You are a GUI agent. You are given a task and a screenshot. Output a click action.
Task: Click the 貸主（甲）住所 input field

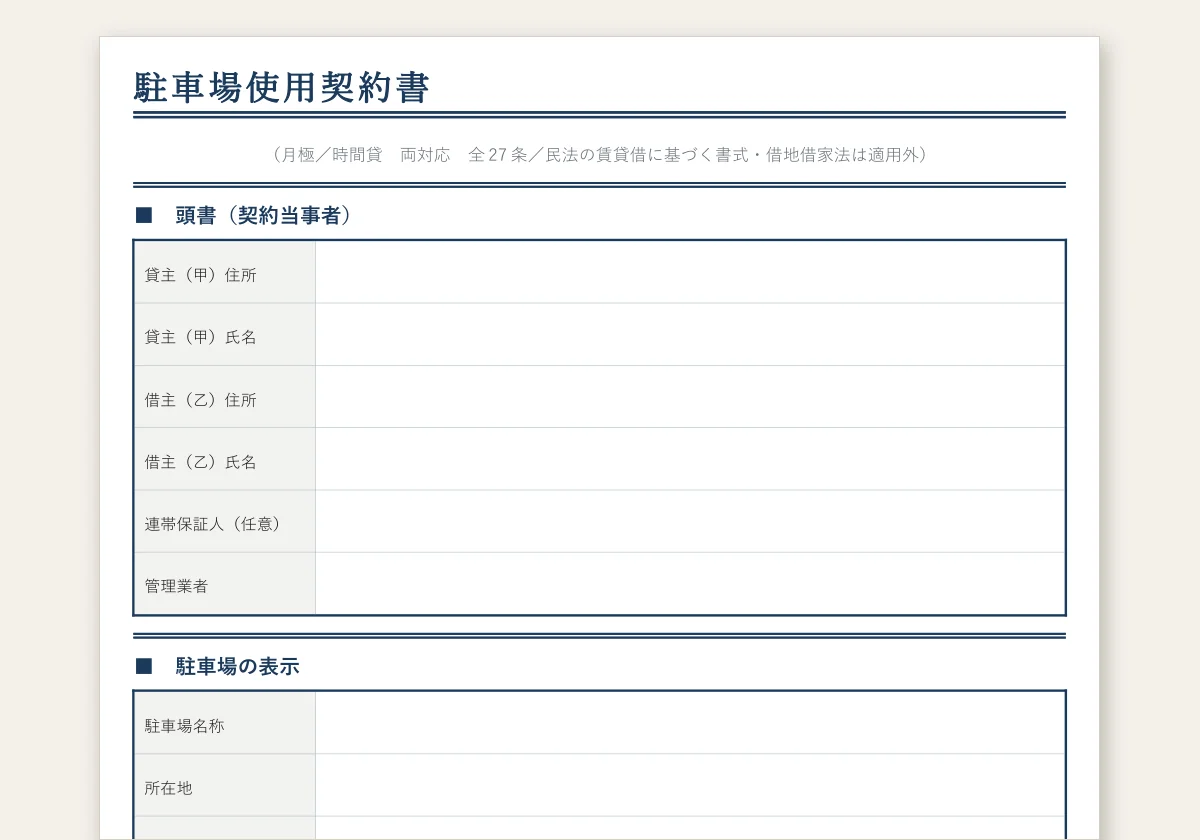point(690,272)
